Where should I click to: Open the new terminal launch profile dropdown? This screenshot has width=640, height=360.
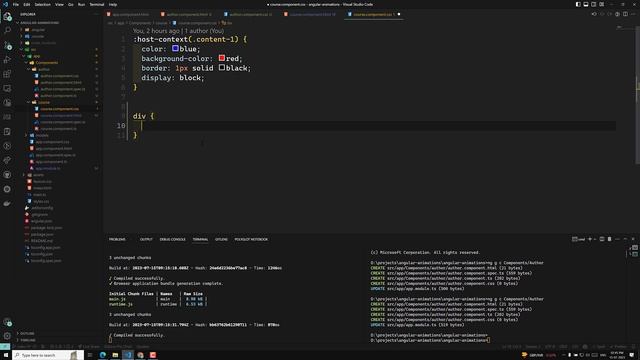tap(595, 239)
